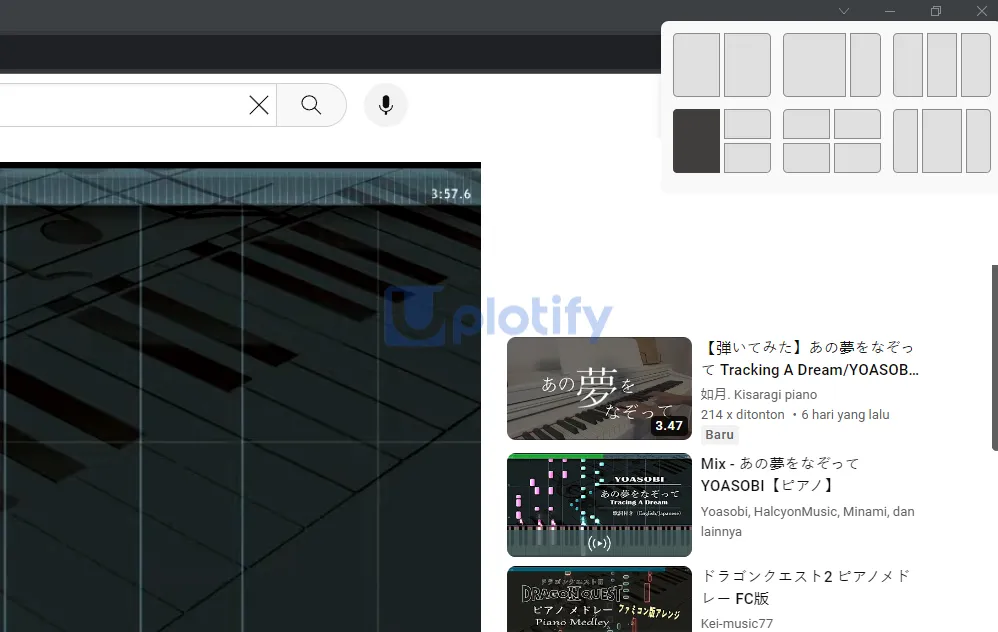Minimize the browser window
The image size is (998, 632).
pos(890,11)
